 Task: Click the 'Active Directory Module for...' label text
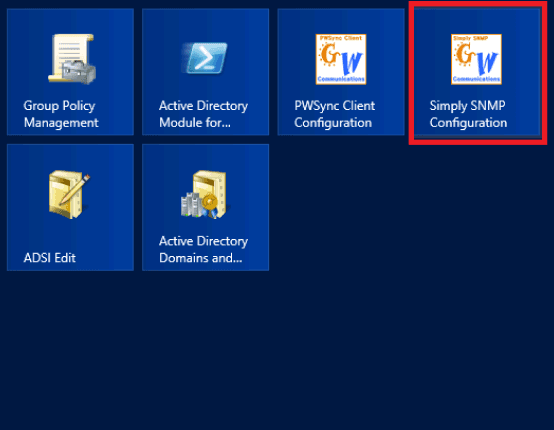[203, 114]
